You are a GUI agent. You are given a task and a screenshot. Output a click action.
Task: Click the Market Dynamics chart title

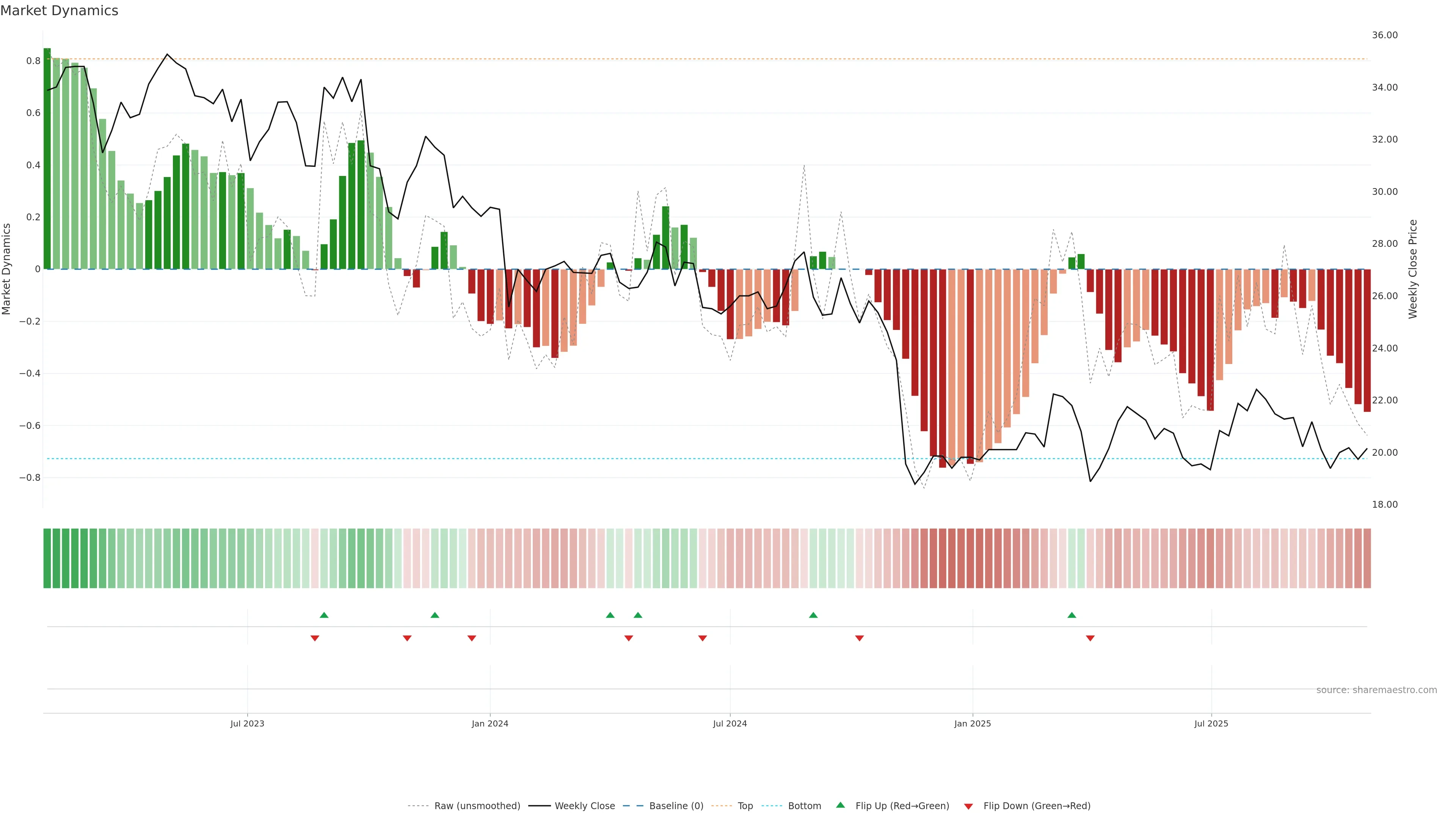[60, 11]
